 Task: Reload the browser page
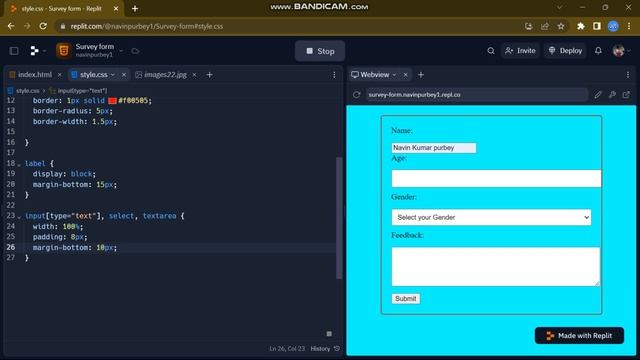point(43,26)
